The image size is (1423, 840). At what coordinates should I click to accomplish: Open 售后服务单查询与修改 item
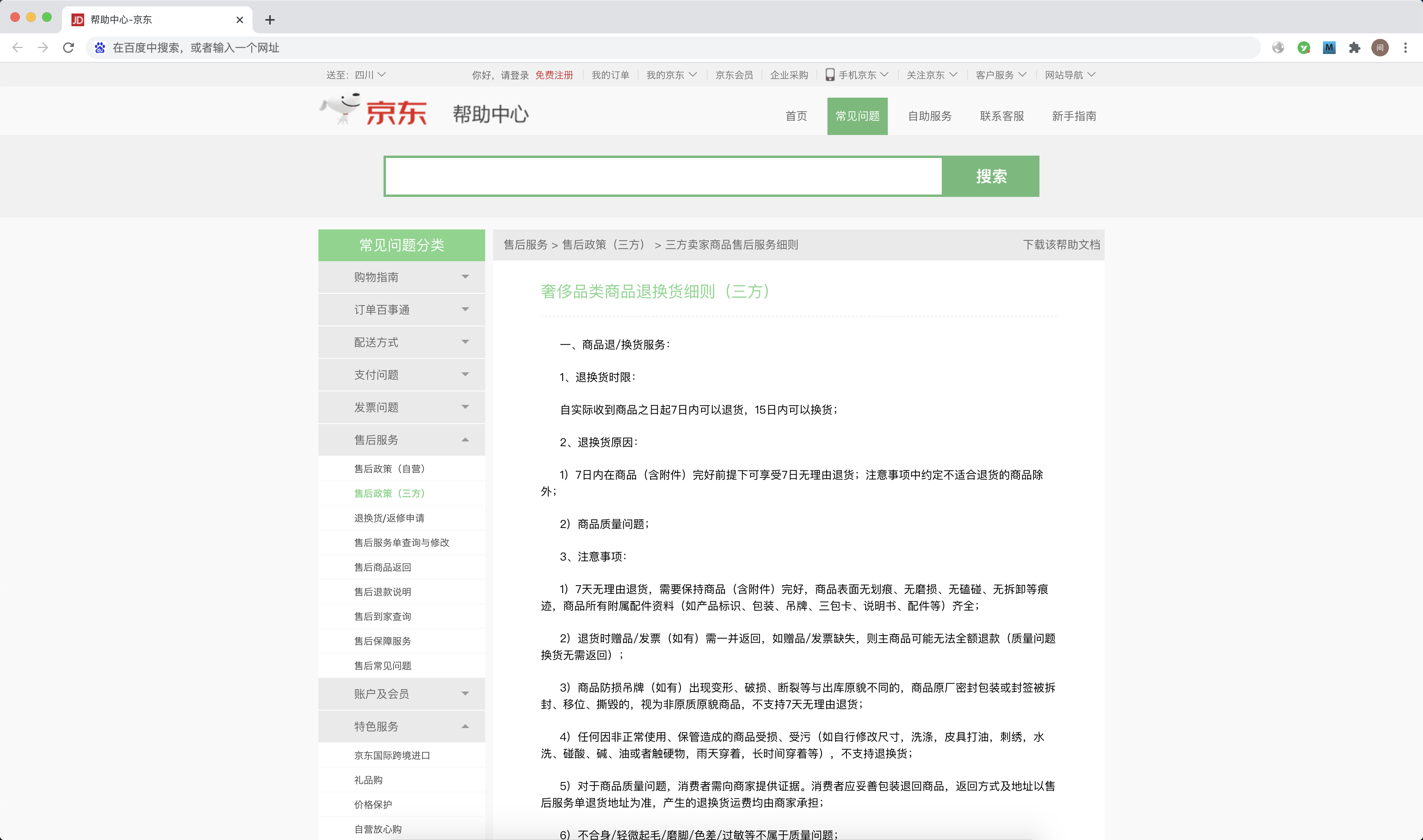(x=402, y=542)
